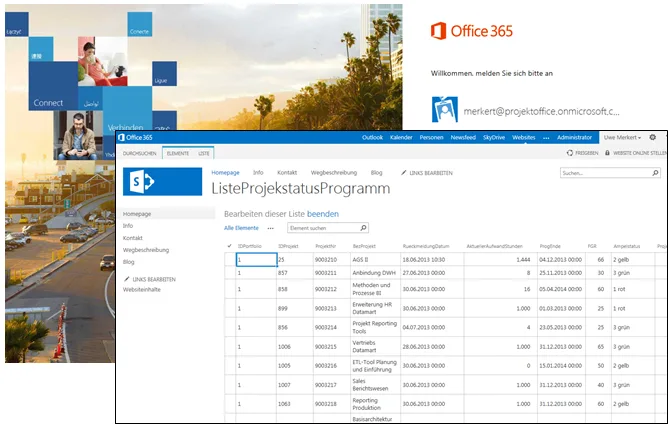672x430 pixels.
Task: Click the beenden link to stop editing
Action: click(x=323, y=214)
